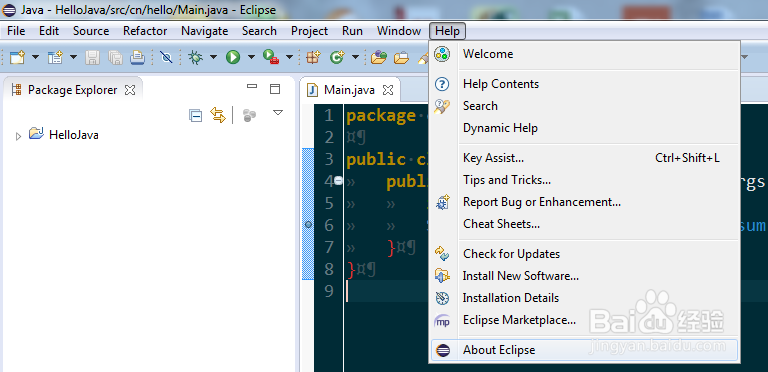Viewport: 768px width, 372px height.
Task: Toggle Skip All Breakpoints icon
Action: [x=167, y=57]
